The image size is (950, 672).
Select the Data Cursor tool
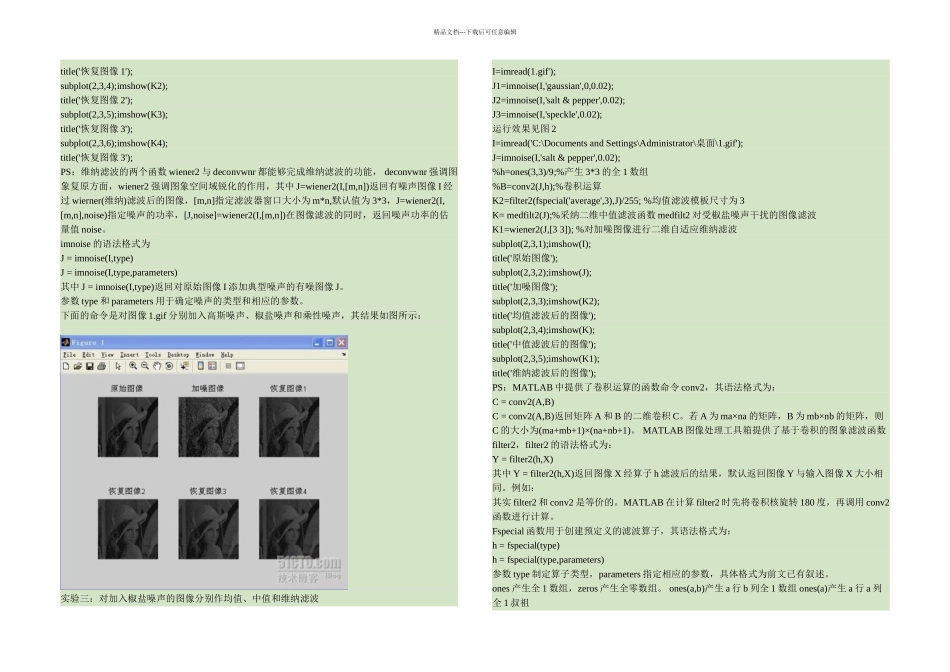click(185, 366)
